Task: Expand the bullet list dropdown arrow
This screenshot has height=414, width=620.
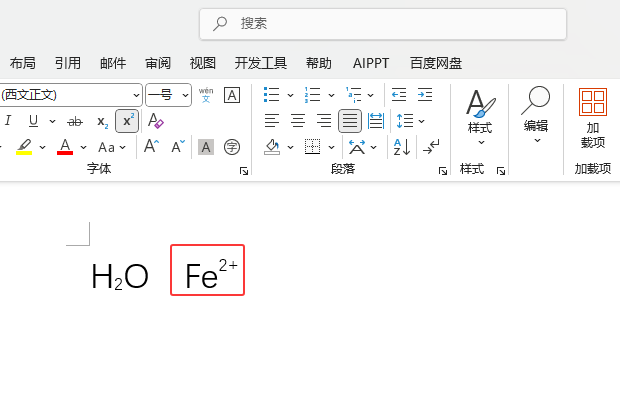Action: 290,95
